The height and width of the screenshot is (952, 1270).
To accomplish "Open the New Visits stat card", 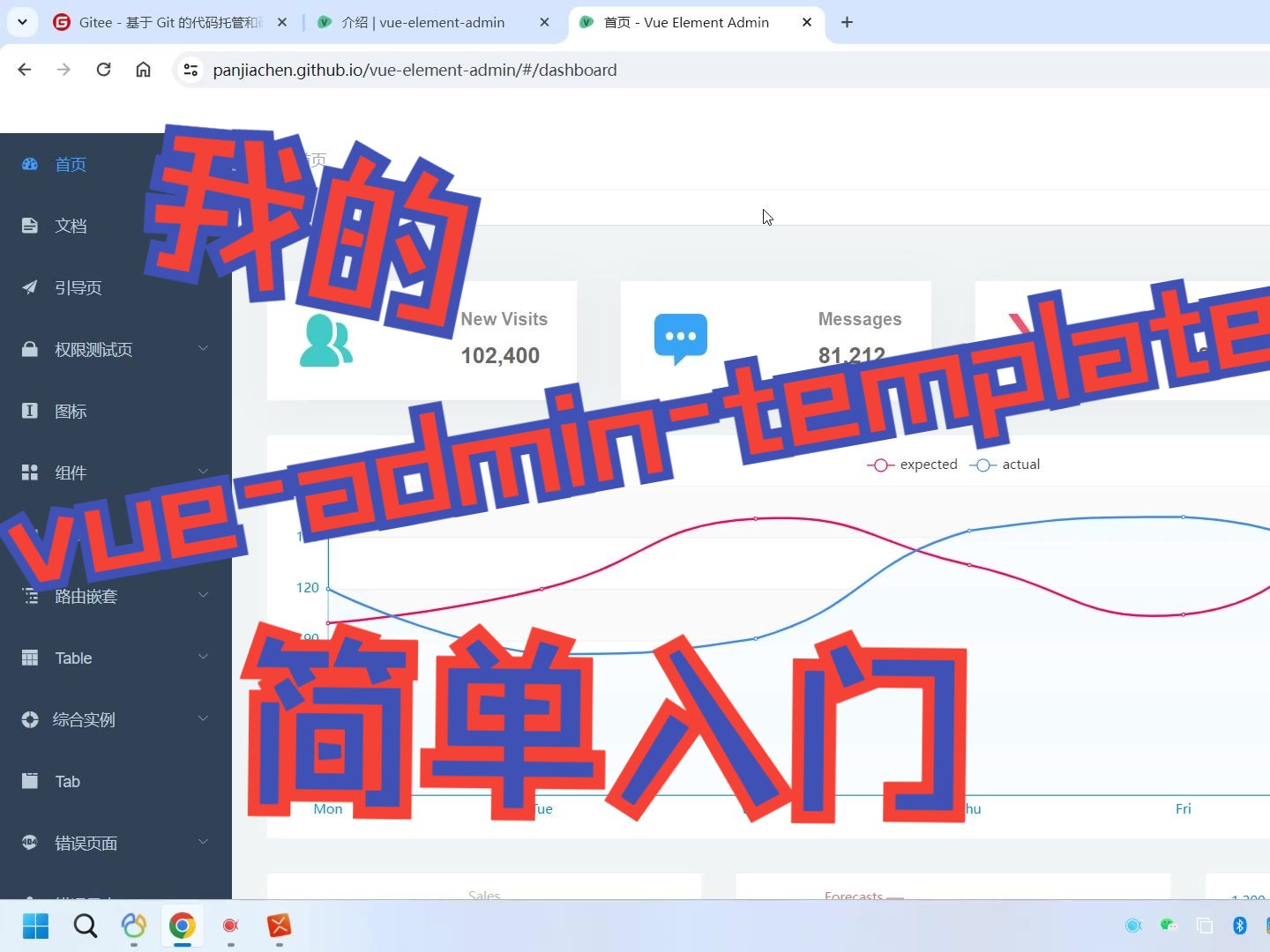I will point(422,340).
